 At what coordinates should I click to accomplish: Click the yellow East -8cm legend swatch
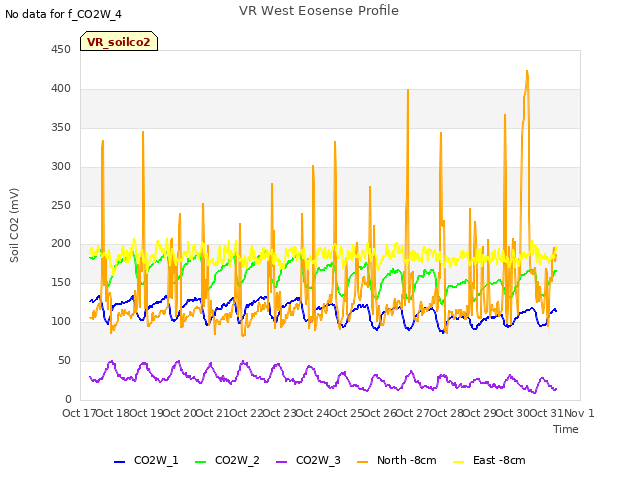(x=459, y=461)
